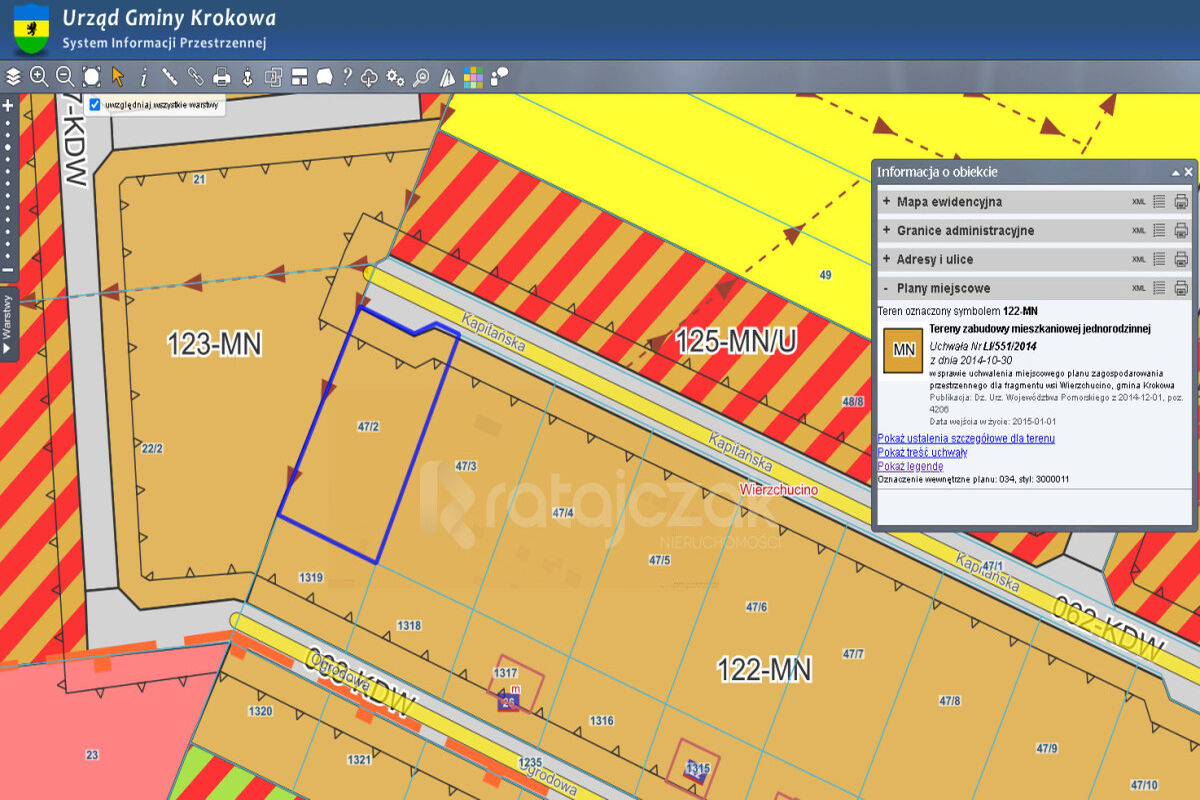
Task: Activate the object info 'i' tool
Action: [x=144, y=76]
